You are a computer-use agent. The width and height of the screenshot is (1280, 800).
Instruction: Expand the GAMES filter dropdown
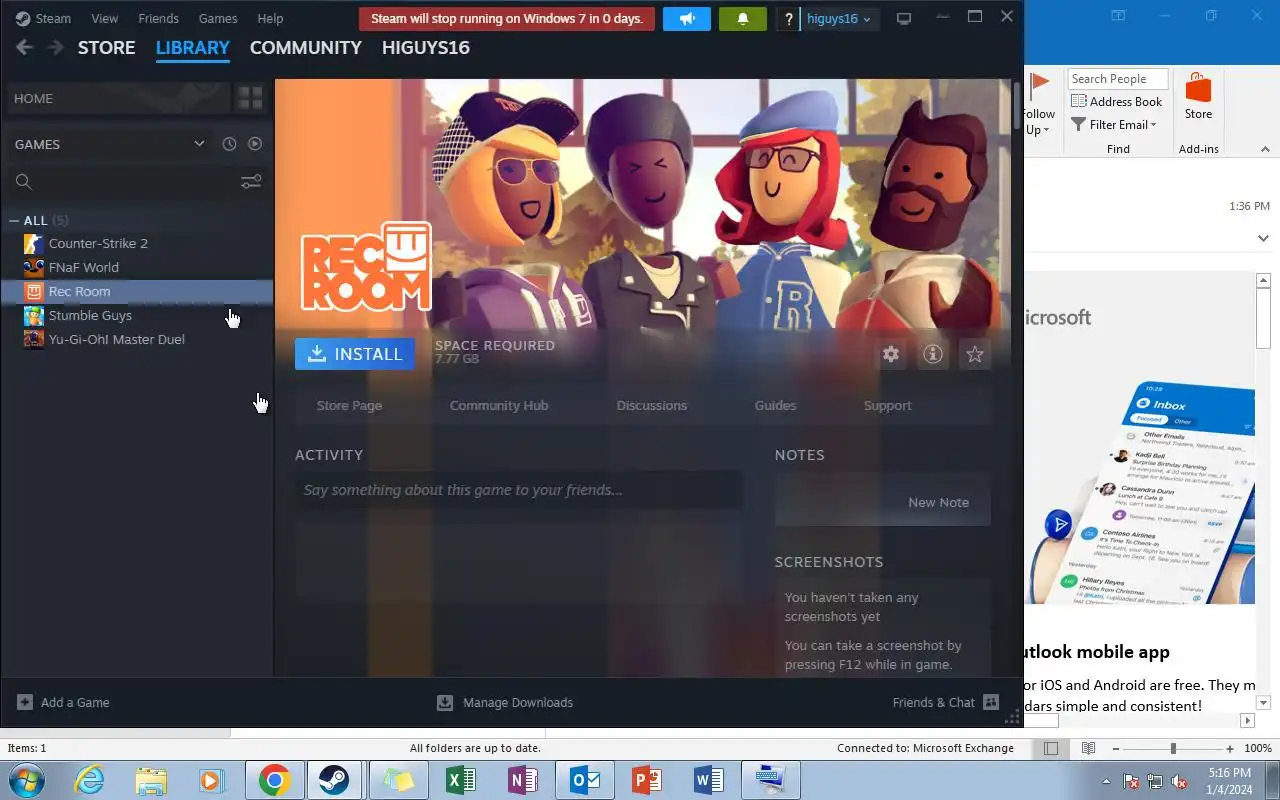199,144
